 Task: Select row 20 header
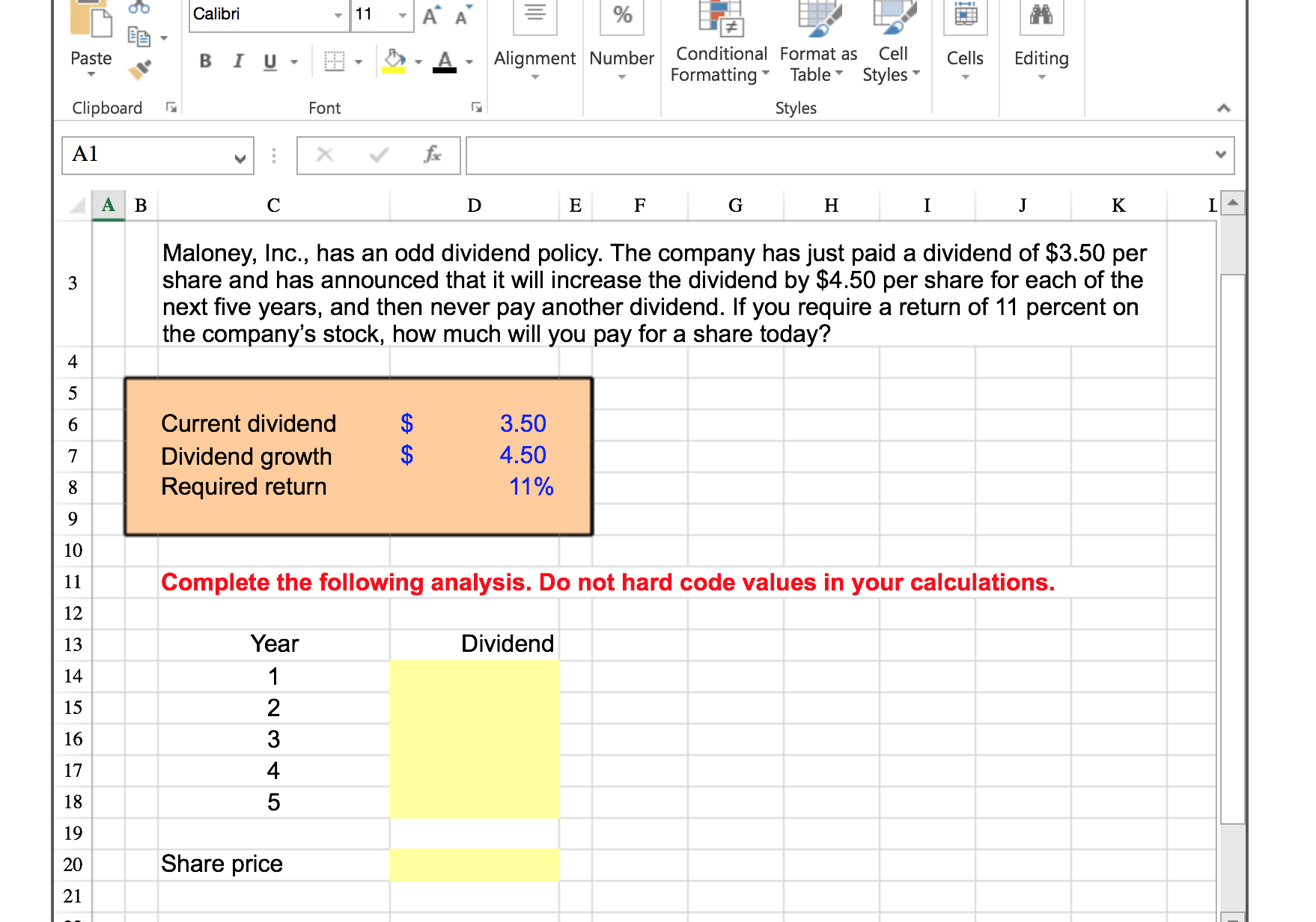click(x=73, y=865)
